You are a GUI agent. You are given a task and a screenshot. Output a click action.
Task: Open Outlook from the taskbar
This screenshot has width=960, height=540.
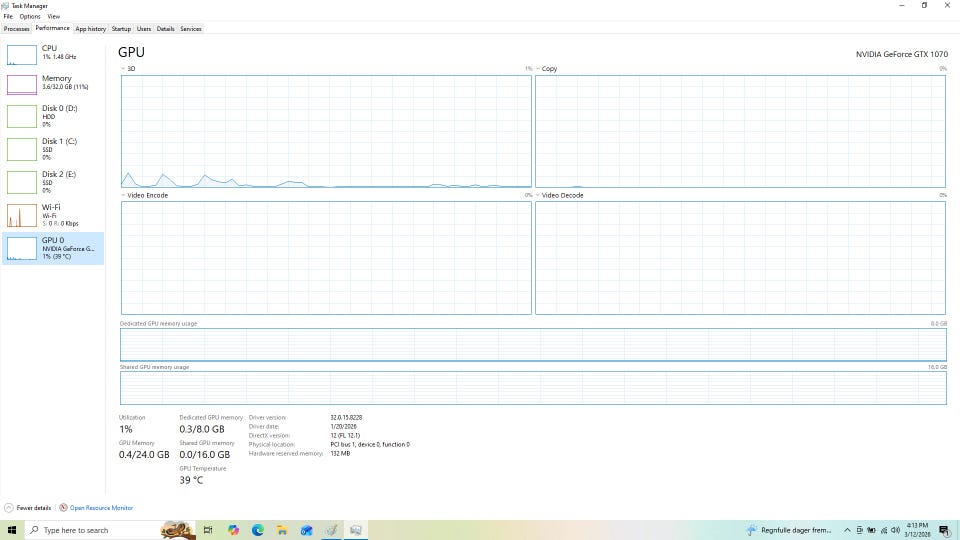(307, 530)
